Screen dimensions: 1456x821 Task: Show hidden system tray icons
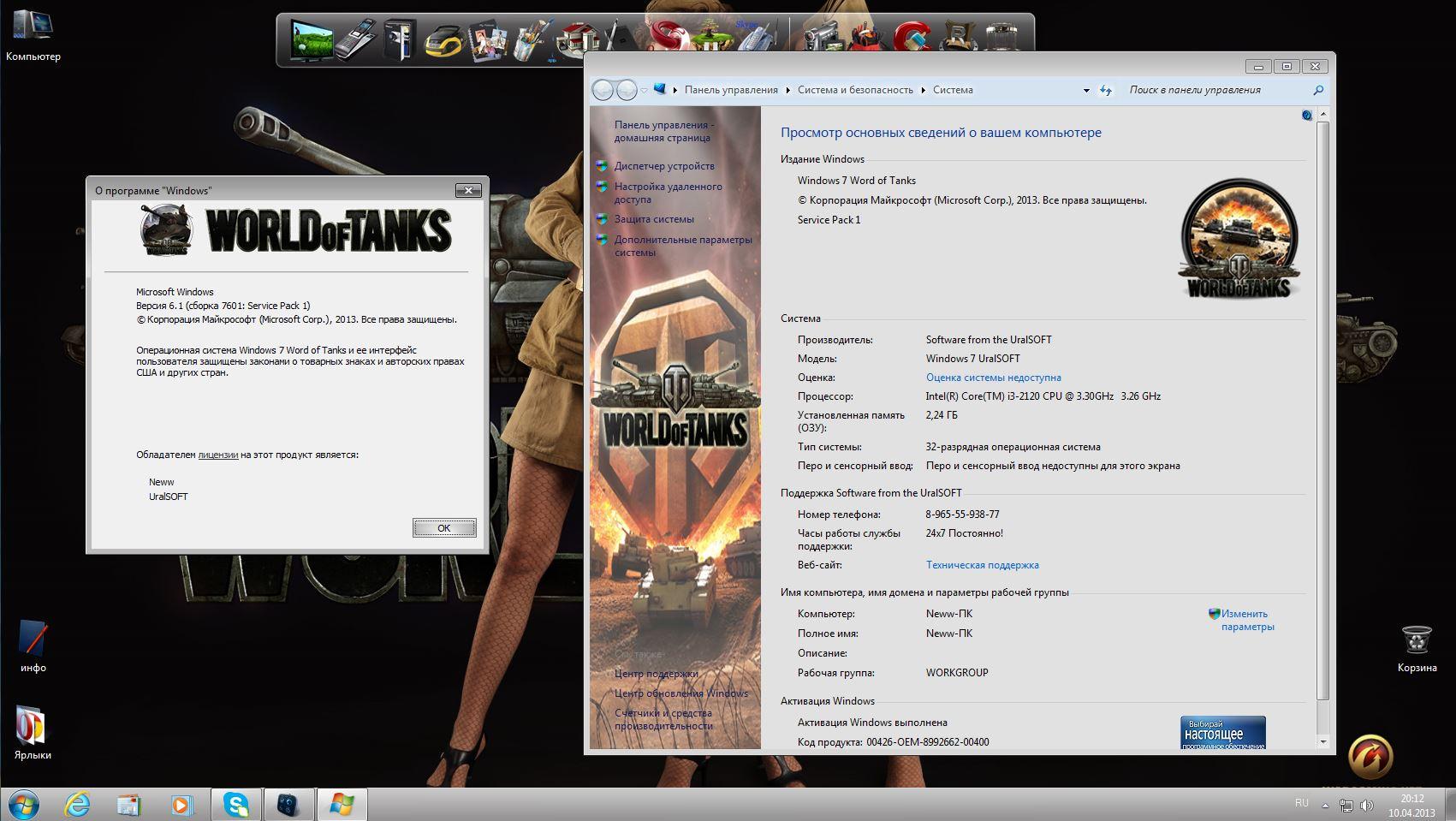[1326, 806]
